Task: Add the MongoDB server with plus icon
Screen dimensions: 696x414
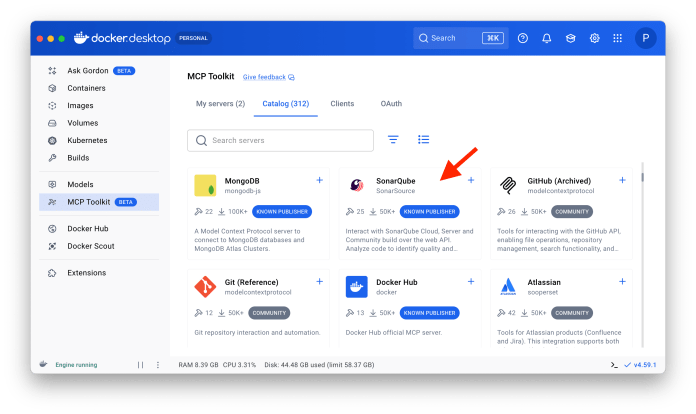Action: 319,180
